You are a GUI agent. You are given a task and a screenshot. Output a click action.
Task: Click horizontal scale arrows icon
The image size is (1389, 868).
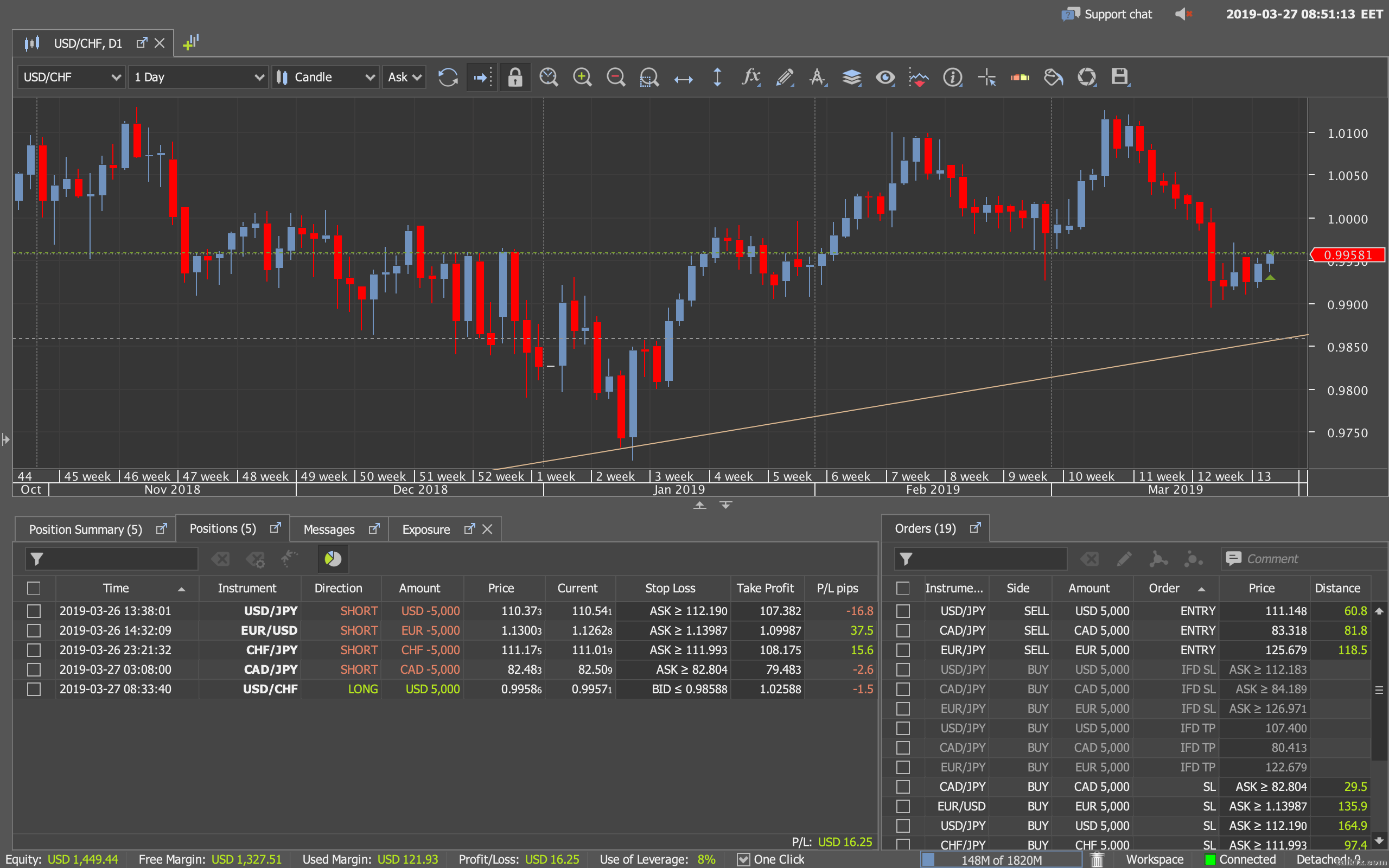tap(683, 79)
